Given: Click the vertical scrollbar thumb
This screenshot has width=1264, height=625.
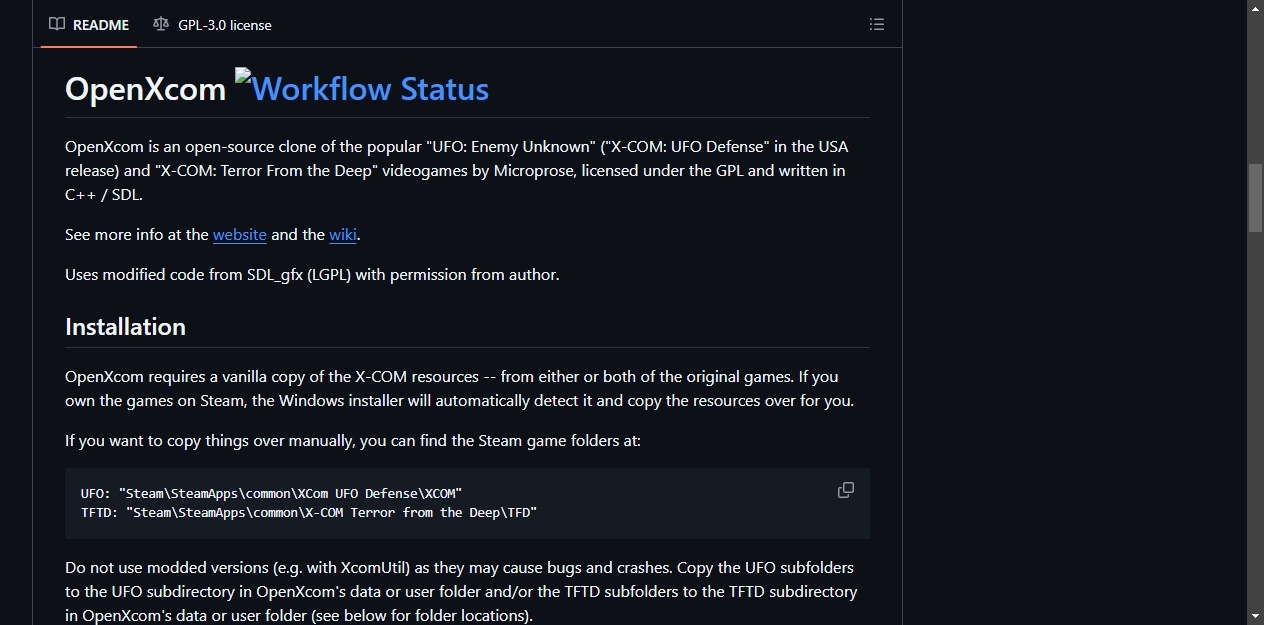Looking at the screenshot, I should [x=1255, y=197].
